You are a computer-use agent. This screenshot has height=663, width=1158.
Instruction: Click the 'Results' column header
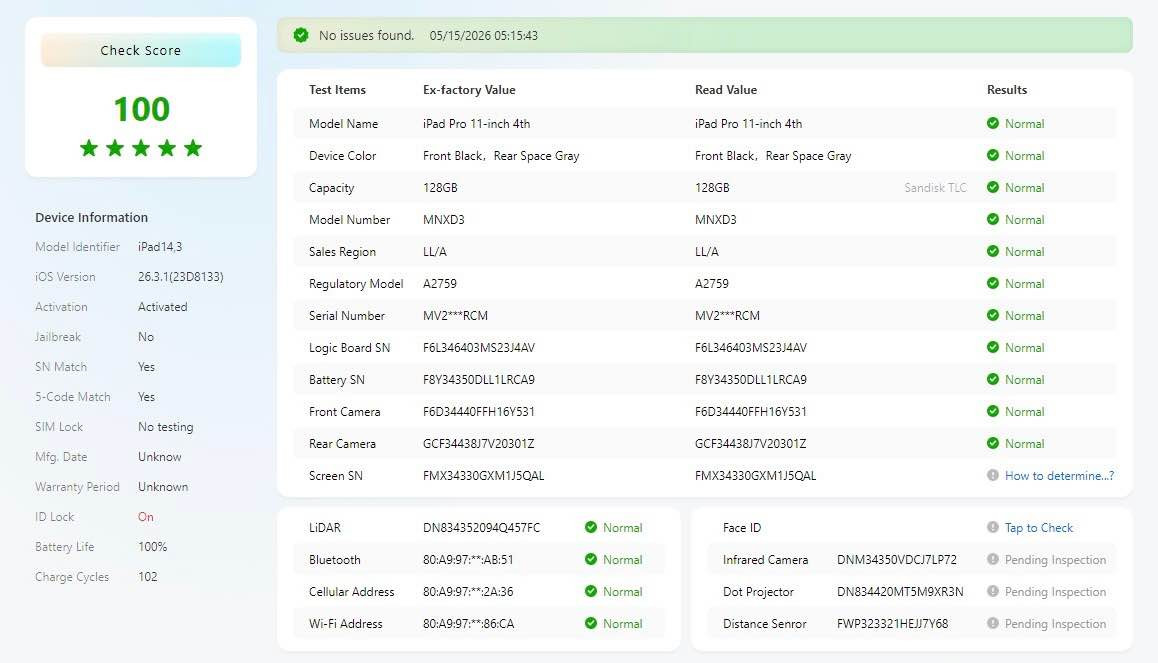click(x=1007, y=89)
